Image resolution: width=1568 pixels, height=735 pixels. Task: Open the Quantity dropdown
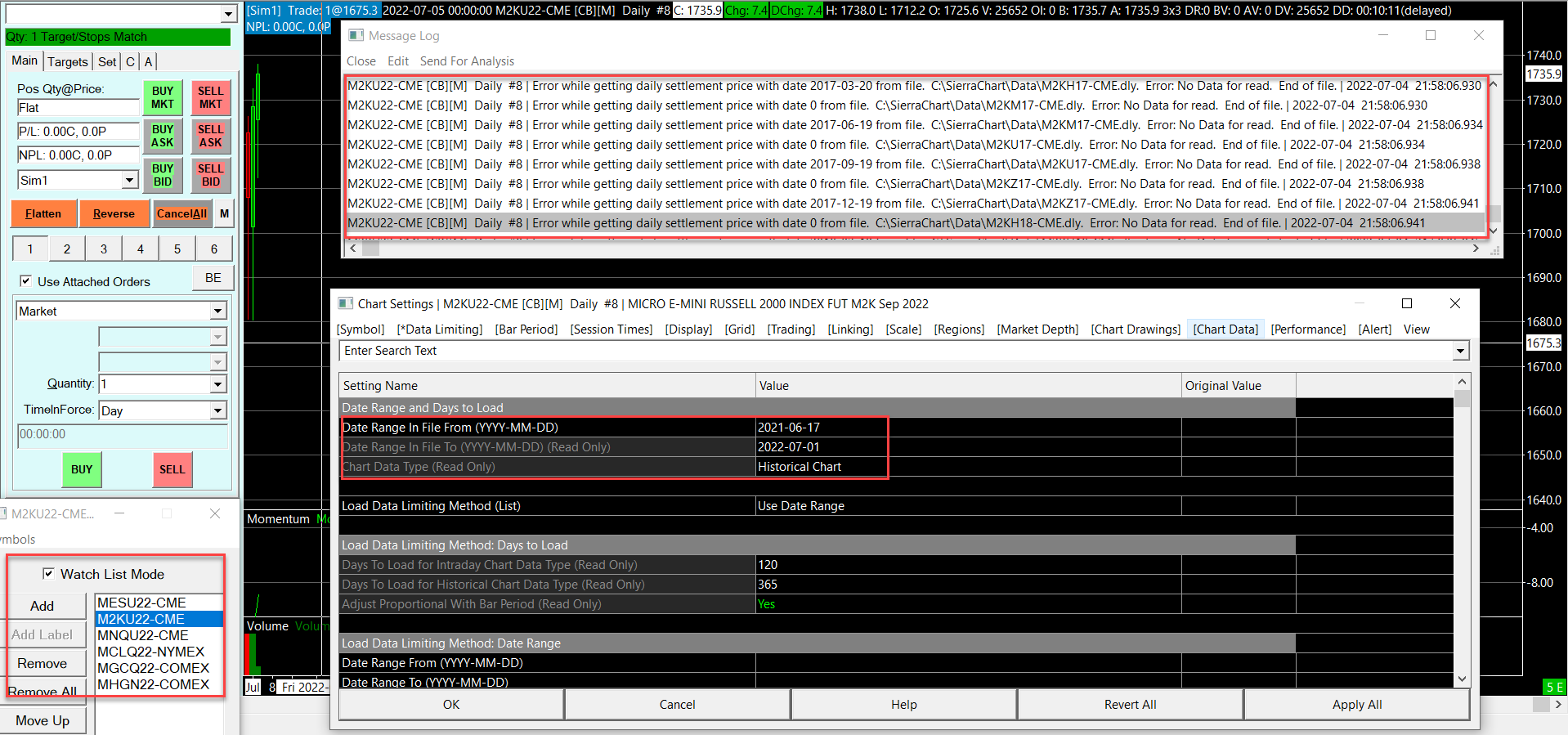[x=218, y=383]
